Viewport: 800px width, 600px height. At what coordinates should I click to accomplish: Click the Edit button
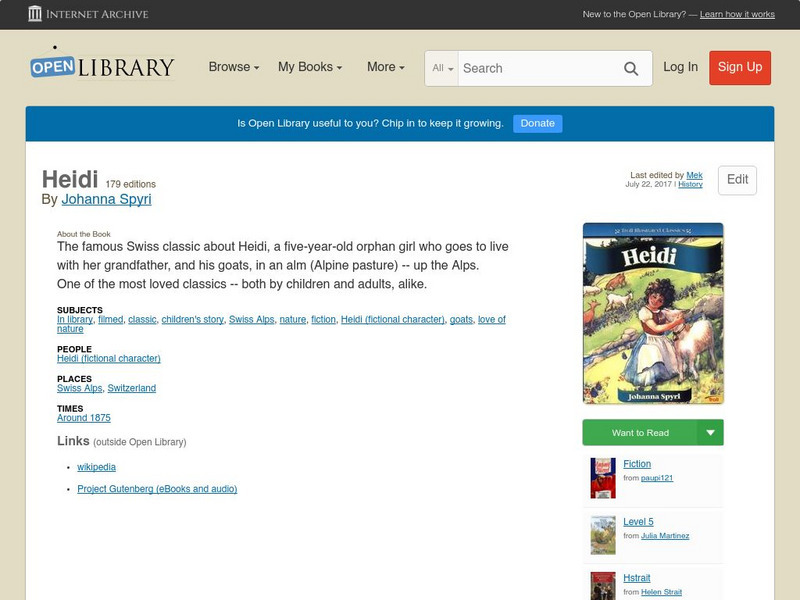(737, 180)
